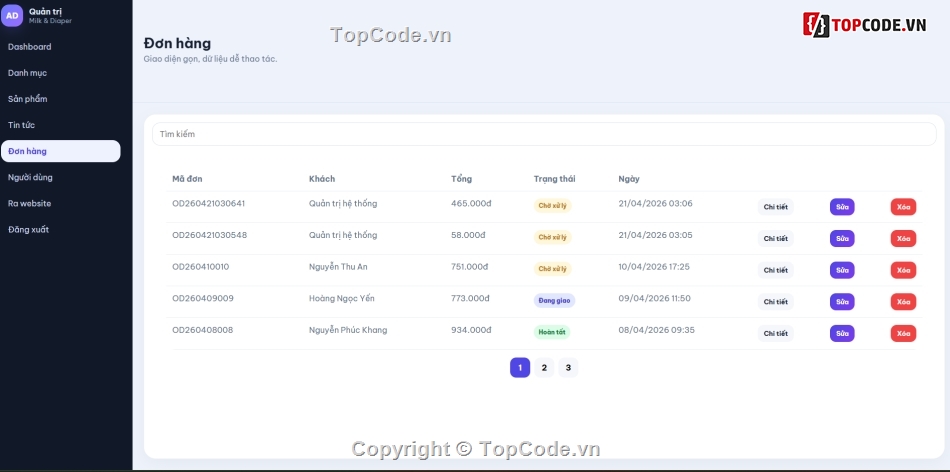Click customer name Hoàng Ngọc Yến

point(342,298)
